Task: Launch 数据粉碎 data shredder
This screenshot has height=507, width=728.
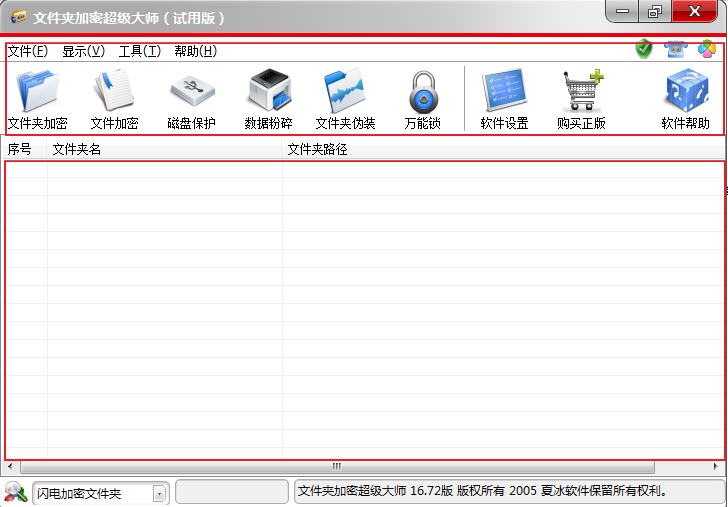Action: pyautogui.click(x=268, y=100)
